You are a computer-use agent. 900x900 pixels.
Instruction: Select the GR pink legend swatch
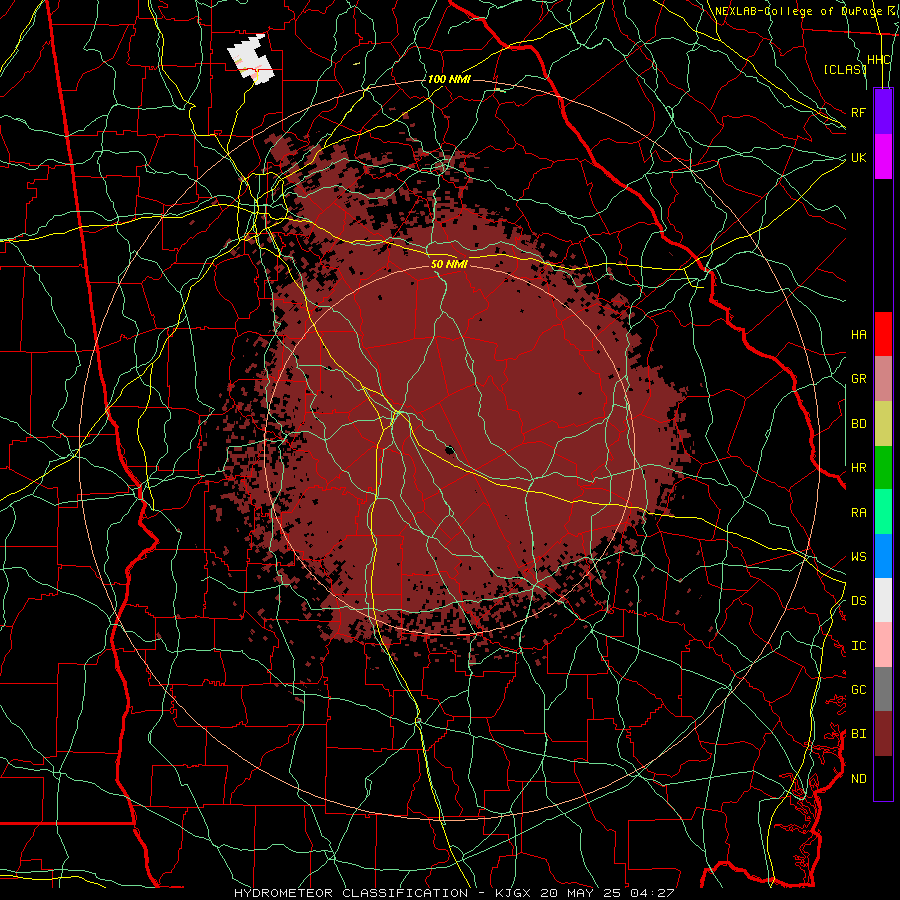pyautogui.click(x=883, y=378)
